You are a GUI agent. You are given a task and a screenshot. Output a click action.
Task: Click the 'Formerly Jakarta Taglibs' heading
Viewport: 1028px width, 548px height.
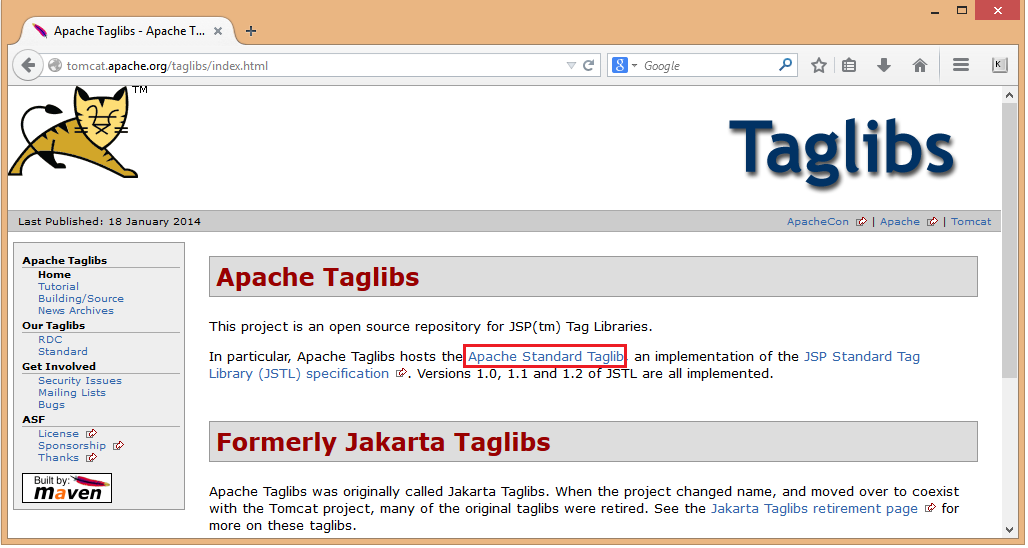click(x=383, y=442)
